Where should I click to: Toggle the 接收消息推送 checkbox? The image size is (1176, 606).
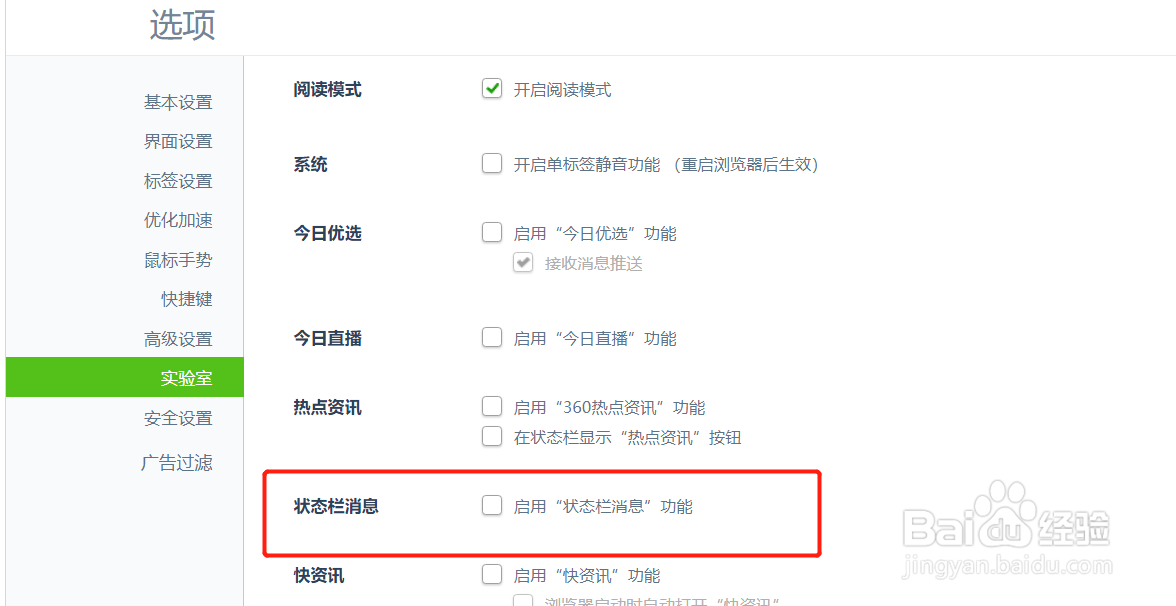tap(523, 263)
